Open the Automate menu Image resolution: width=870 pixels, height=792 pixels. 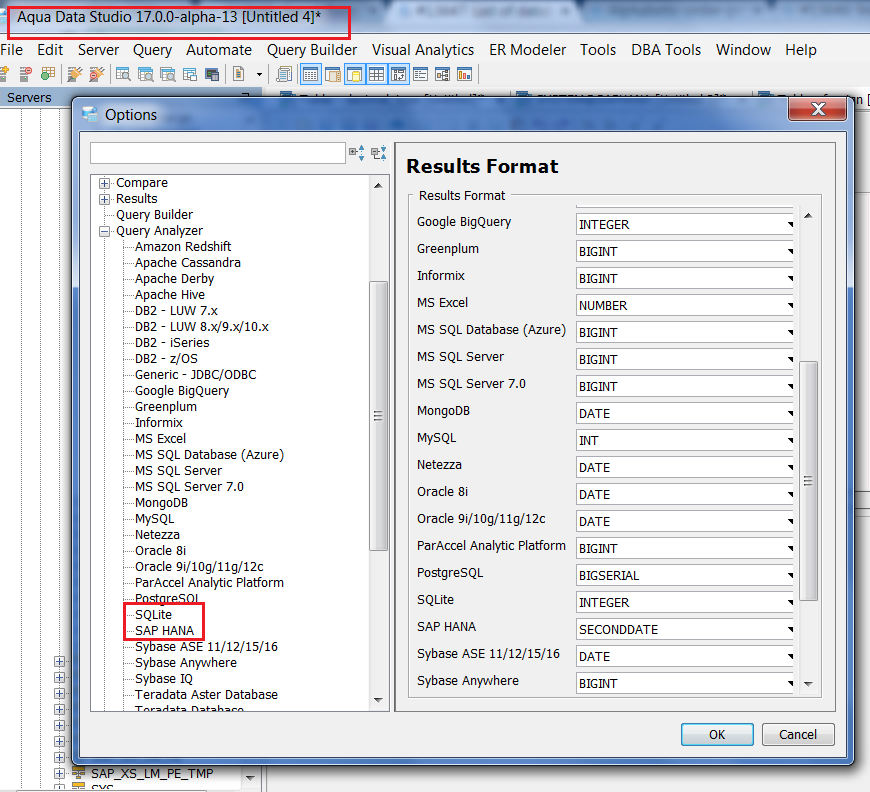click(219, 50)
